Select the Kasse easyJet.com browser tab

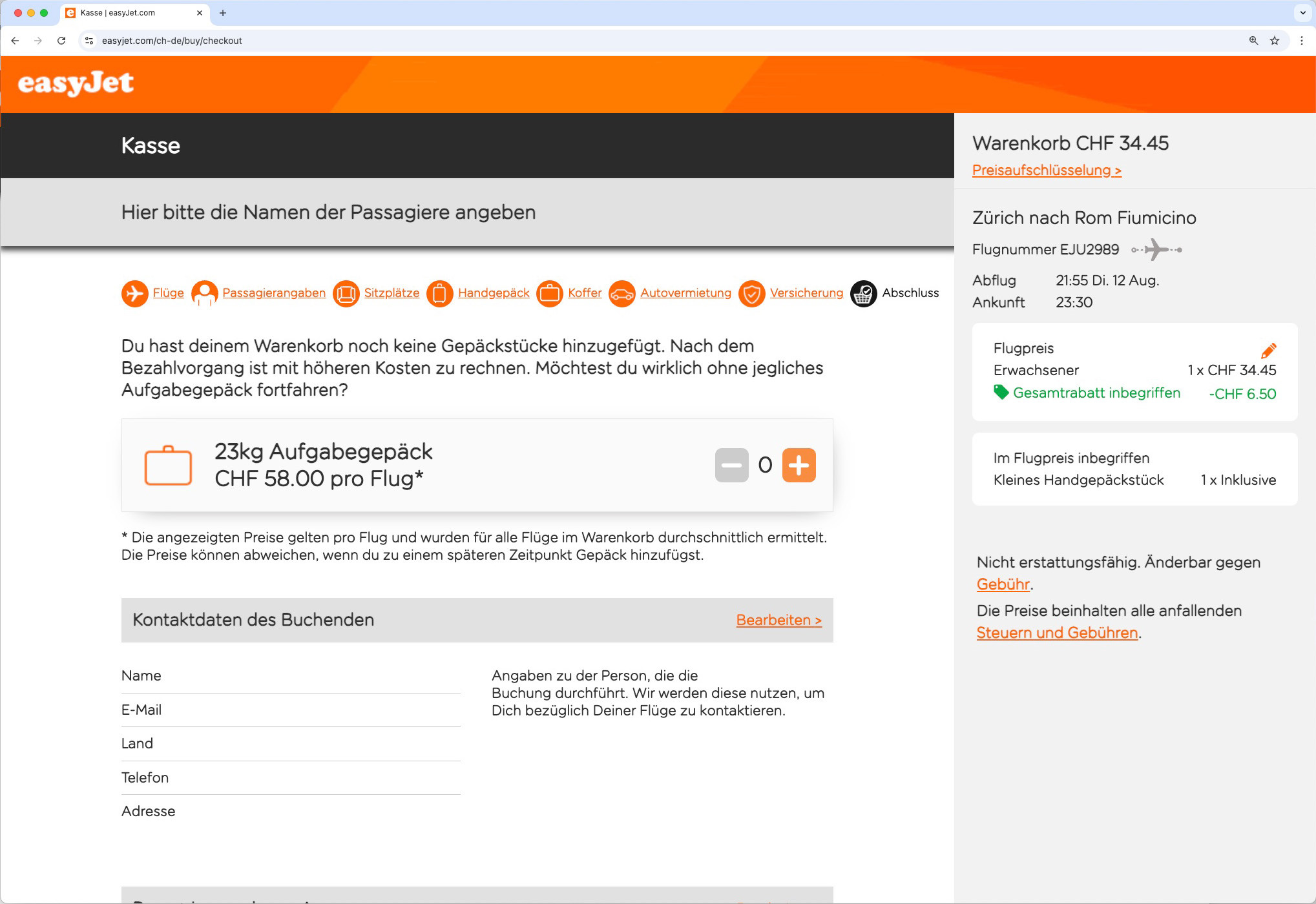[x=134, y=13]
